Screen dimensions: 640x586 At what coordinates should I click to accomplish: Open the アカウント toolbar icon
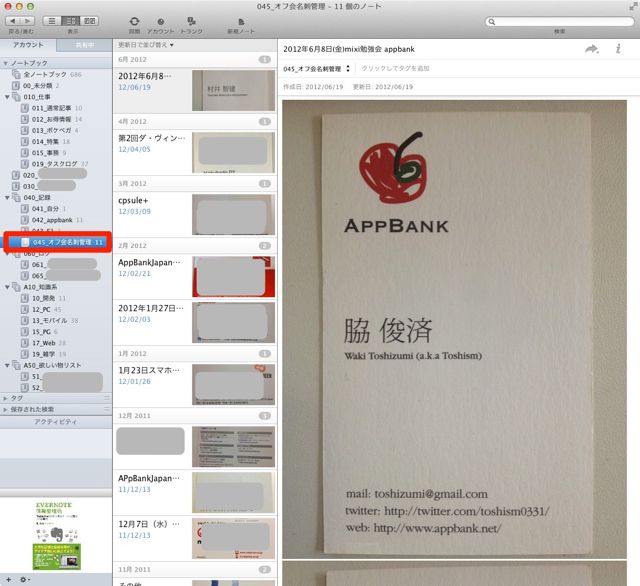(160, 22)
